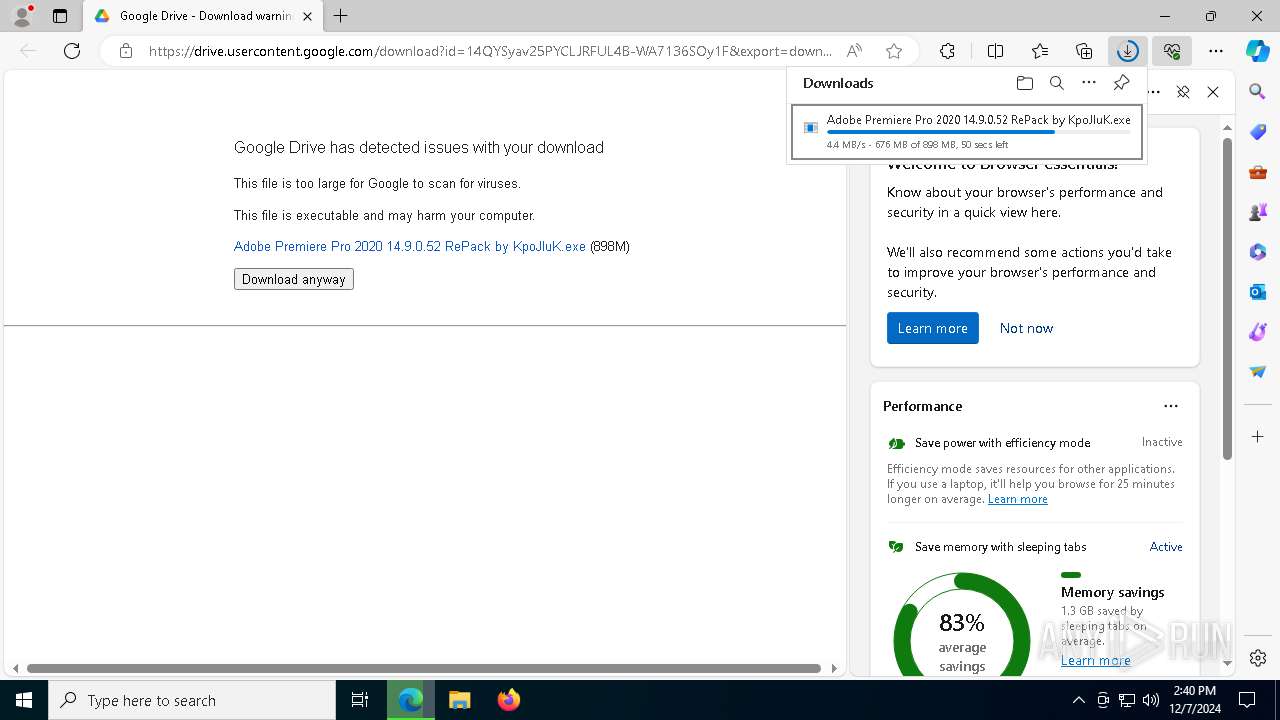Launch Firefox from taskbar

click(508, 700)
